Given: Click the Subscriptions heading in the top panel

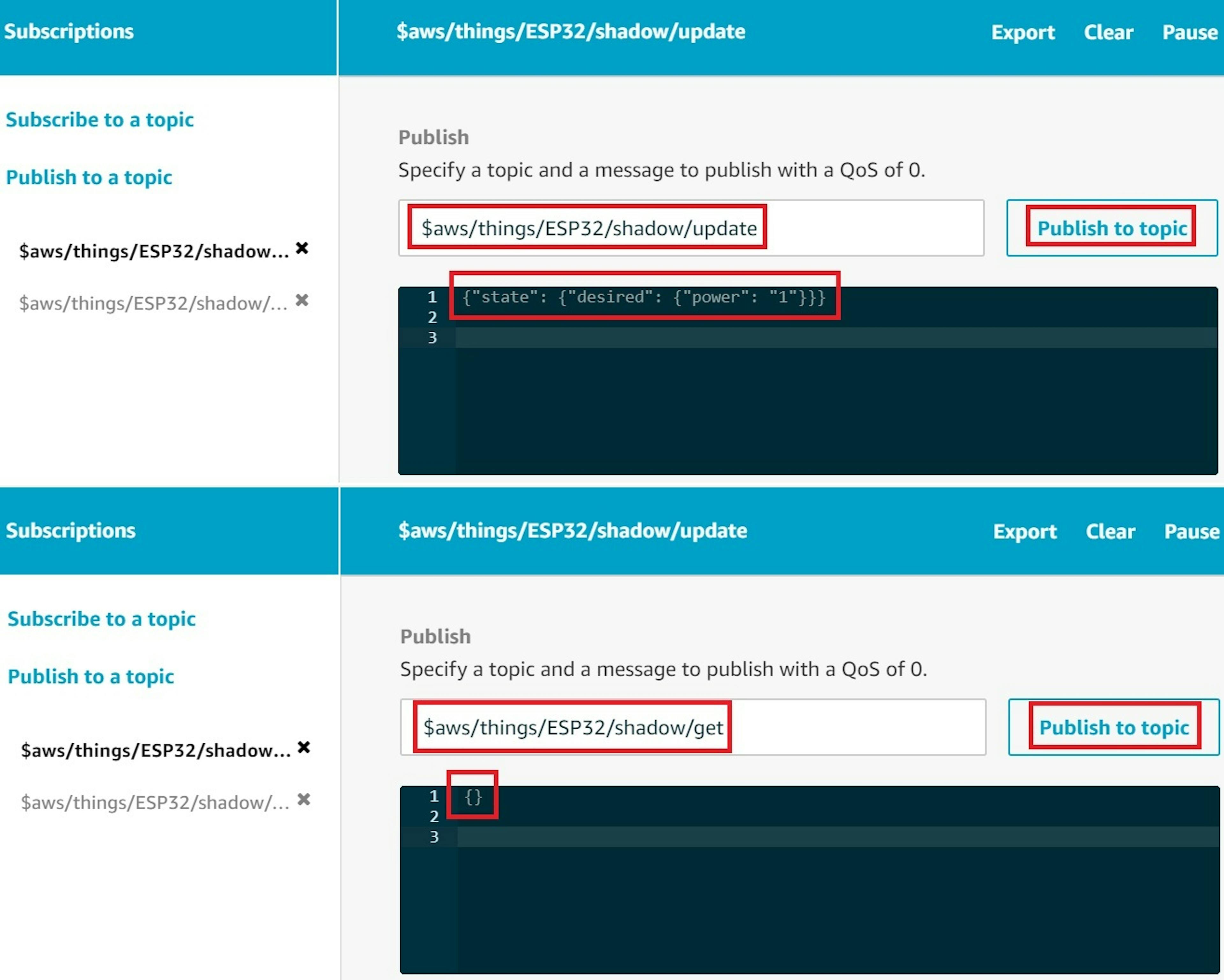Looking at the screenshot, I should click(x=69, y=32).
